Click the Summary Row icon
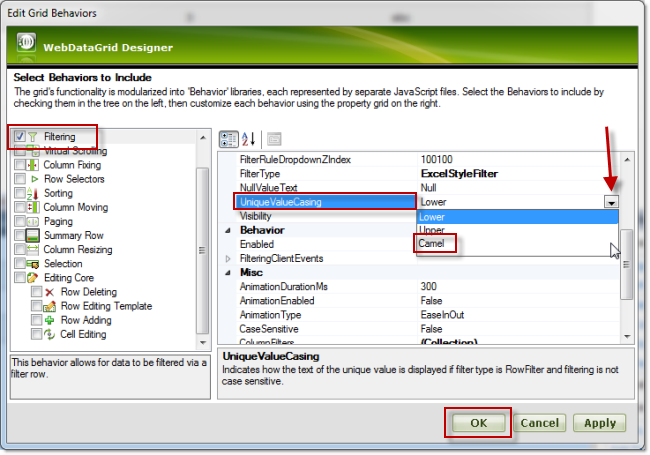 [36, 235]
